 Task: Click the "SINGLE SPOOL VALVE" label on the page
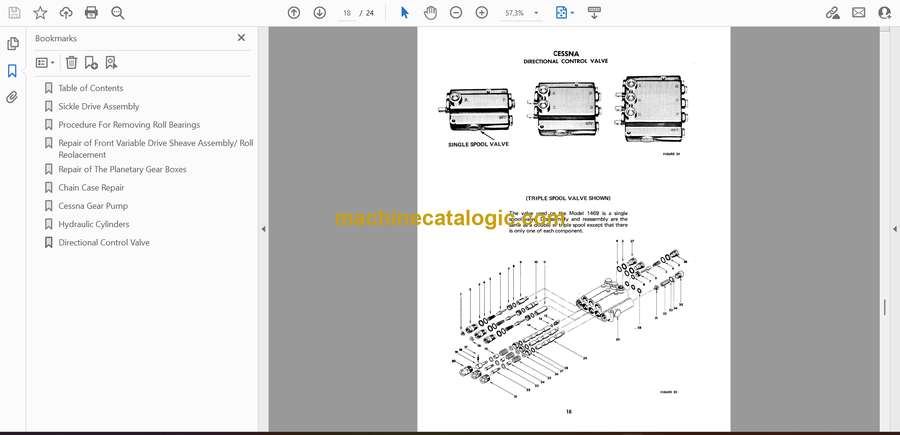pyautogui.click(x=478, y=144)
